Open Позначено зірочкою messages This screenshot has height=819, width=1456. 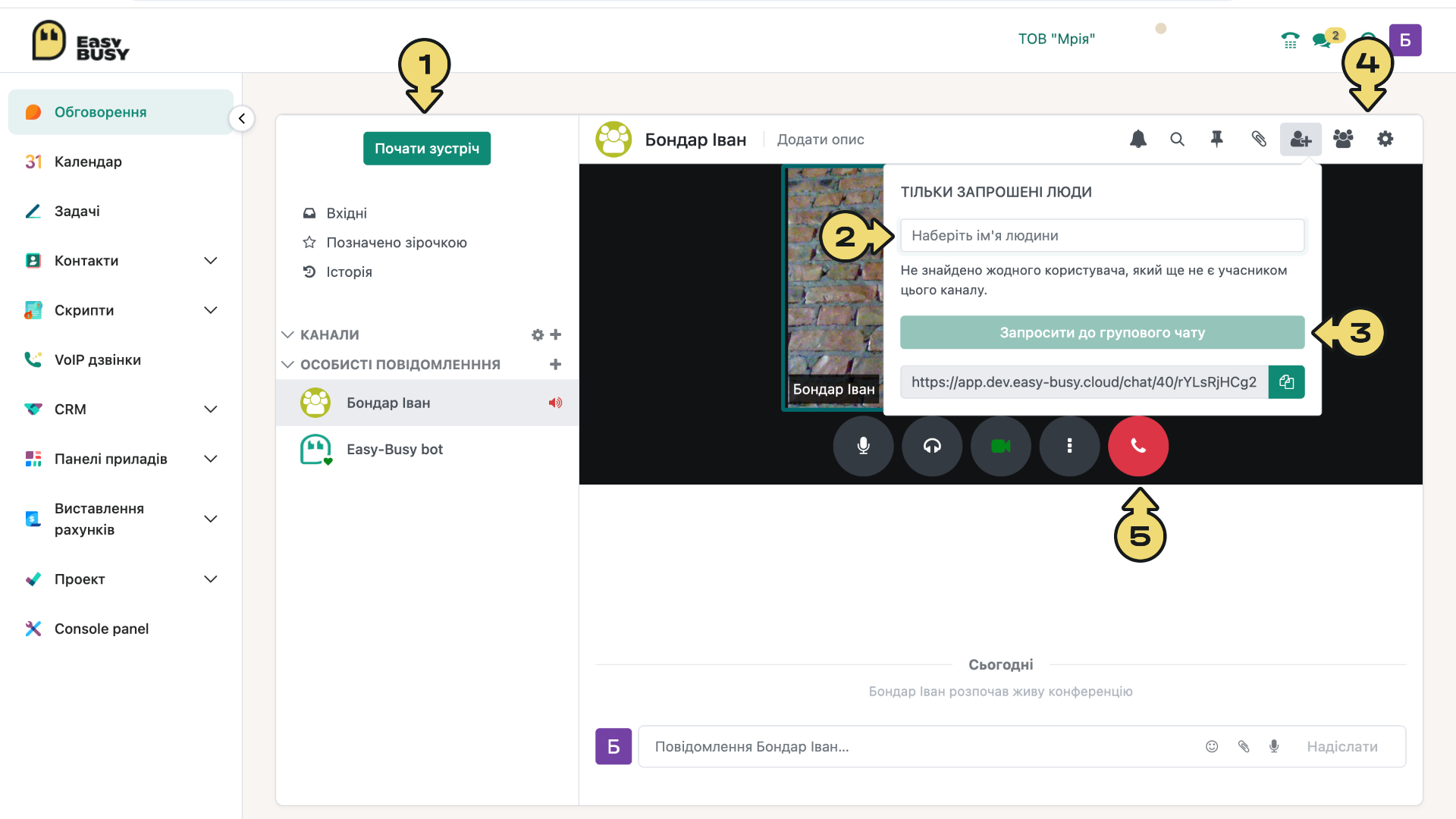[x=384, y=243]
